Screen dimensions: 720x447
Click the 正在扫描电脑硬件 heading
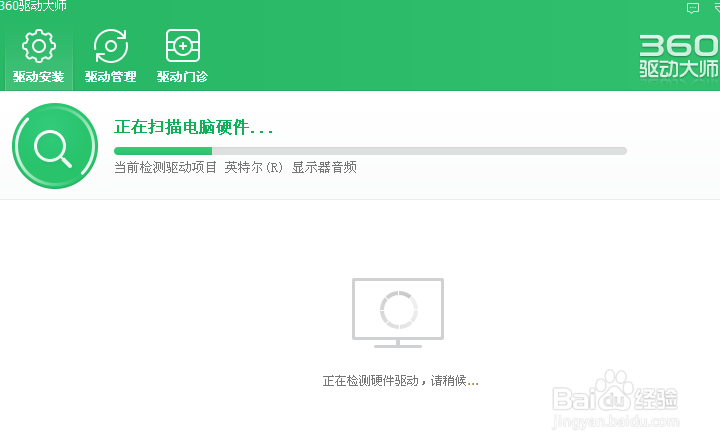(193, 127)
